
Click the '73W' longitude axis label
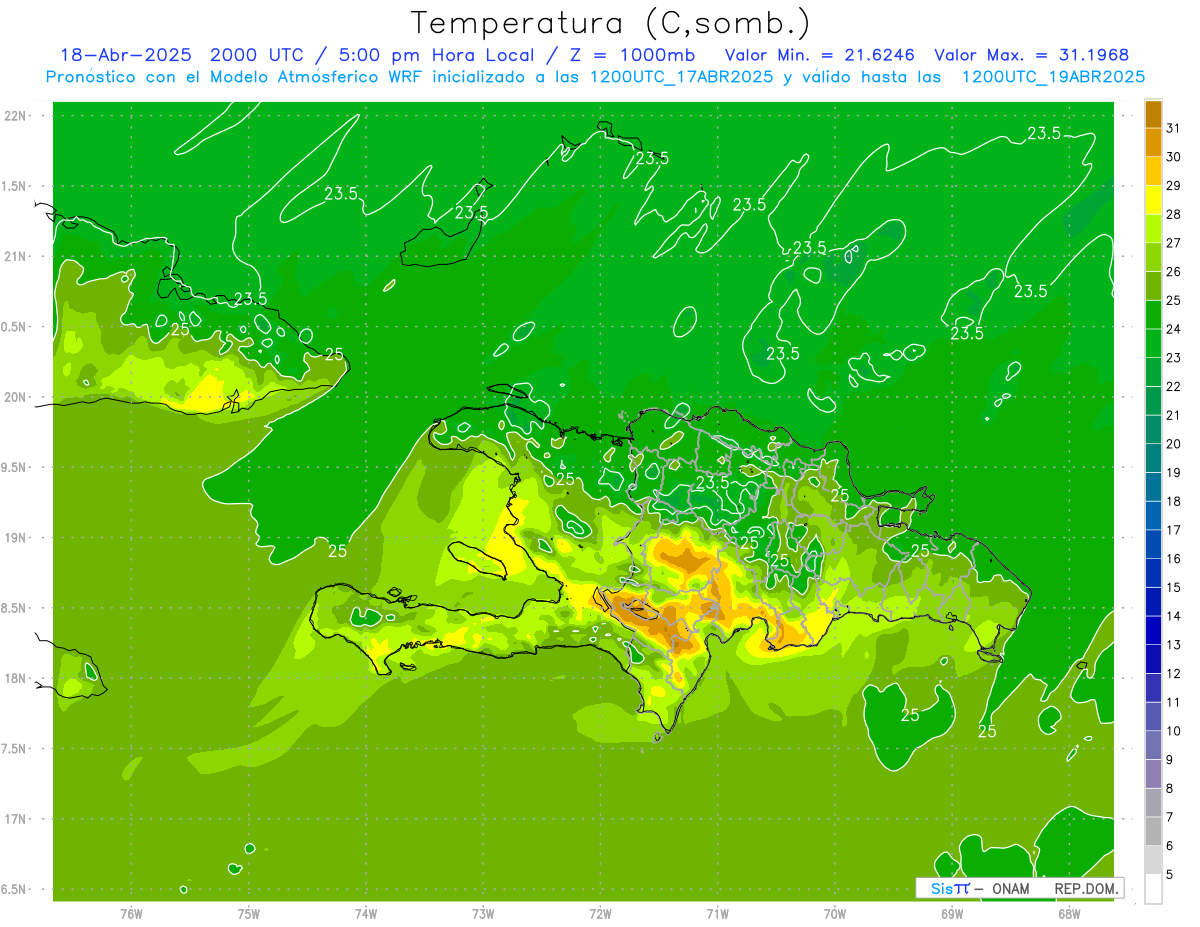[483, 914]
